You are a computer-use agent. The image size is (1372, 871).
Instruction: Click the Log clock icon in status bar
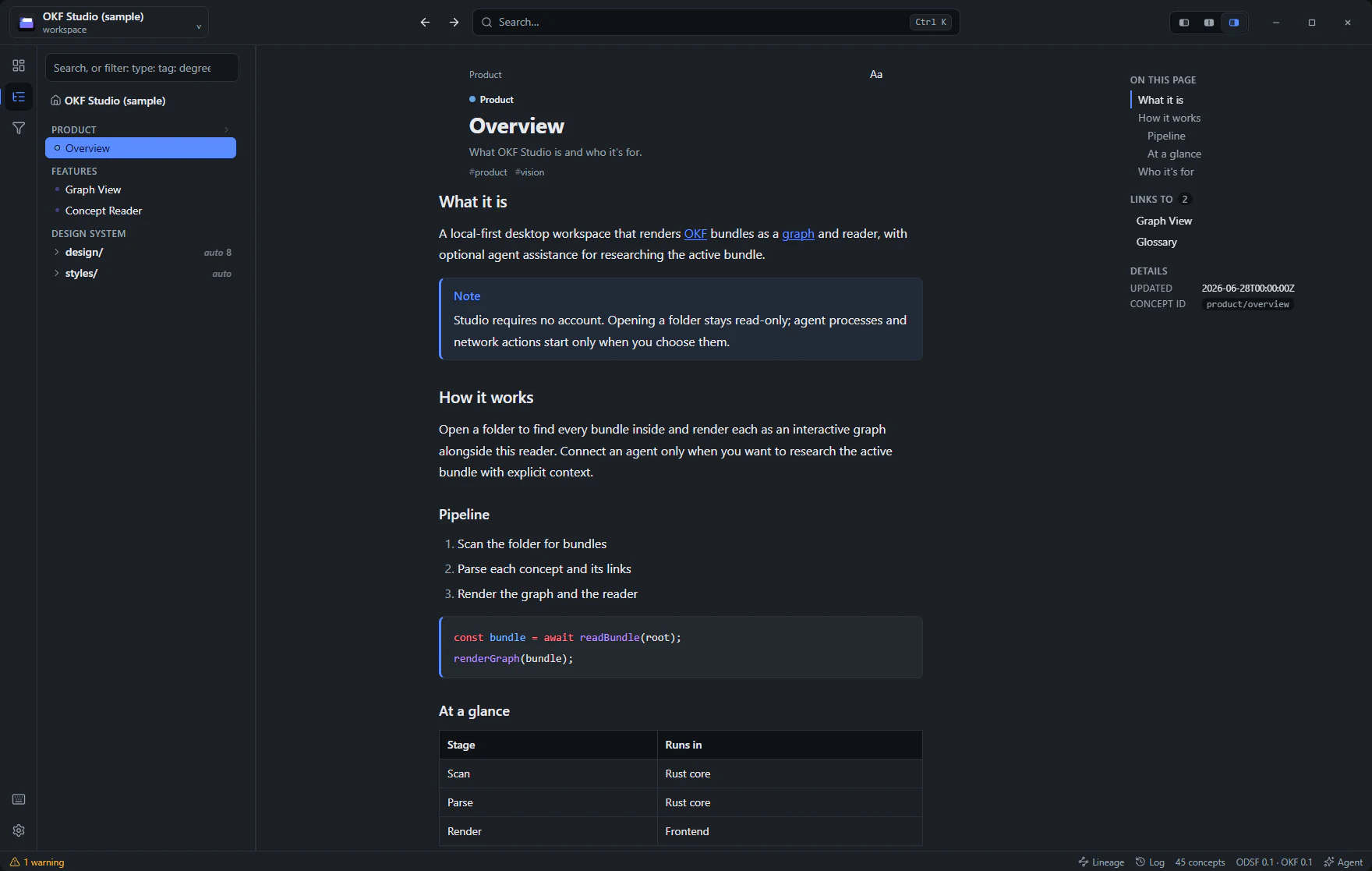[x=1140, y=862]
